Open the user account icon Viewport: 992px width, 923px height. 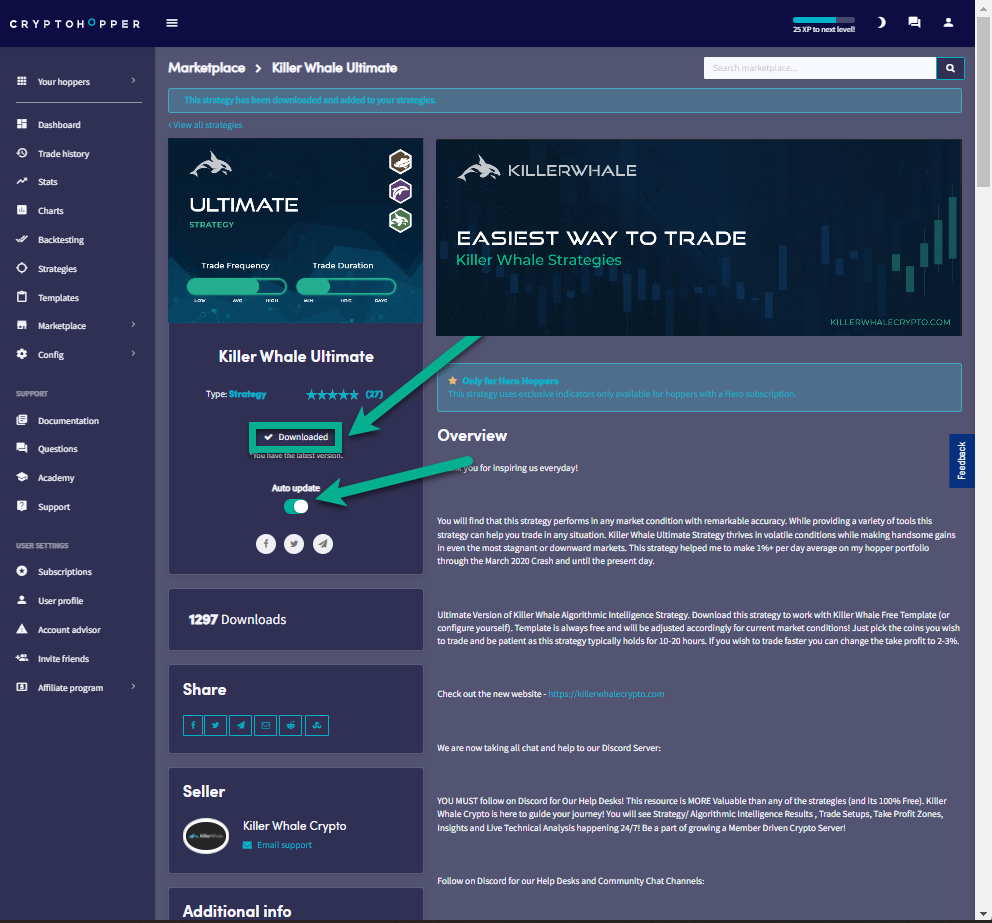pos(949,23)
